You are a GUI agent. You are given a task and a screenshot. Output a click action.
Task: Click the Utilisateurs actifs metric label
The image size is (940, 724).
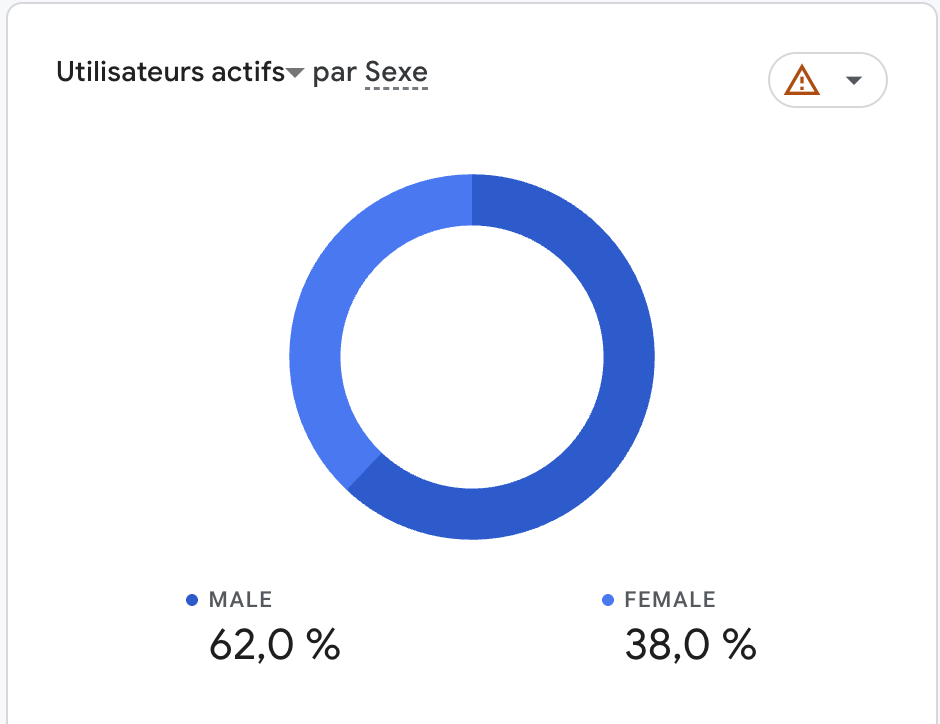(170, 72)
